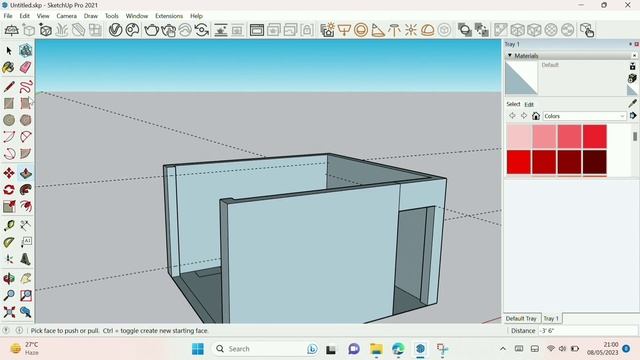This screenshot has width=640, height=360.
Task: Select the Text label tool
Action: [25, 242]
